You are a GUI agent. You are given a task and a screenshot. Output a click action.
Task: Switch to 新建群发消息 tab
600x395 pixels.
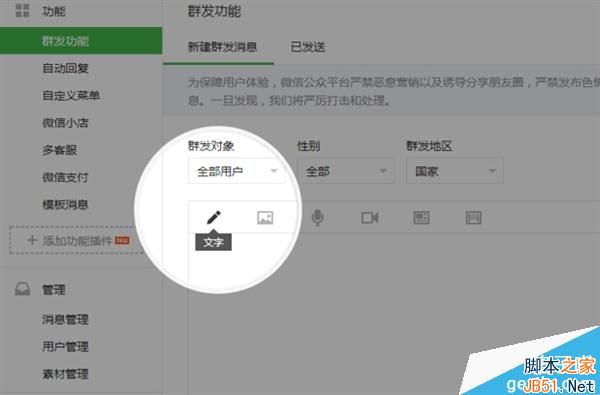(222, 47)
